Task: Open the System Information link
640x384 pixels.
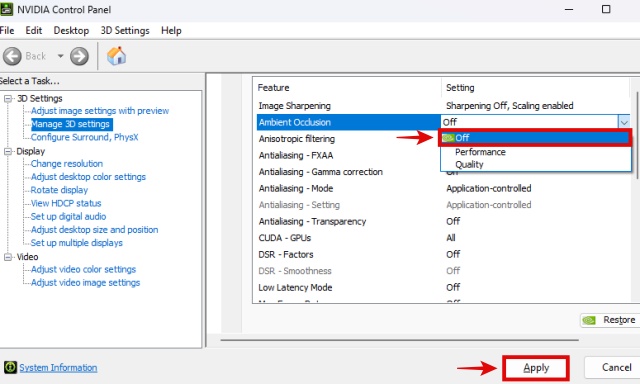Action: (x=58, y=368)
